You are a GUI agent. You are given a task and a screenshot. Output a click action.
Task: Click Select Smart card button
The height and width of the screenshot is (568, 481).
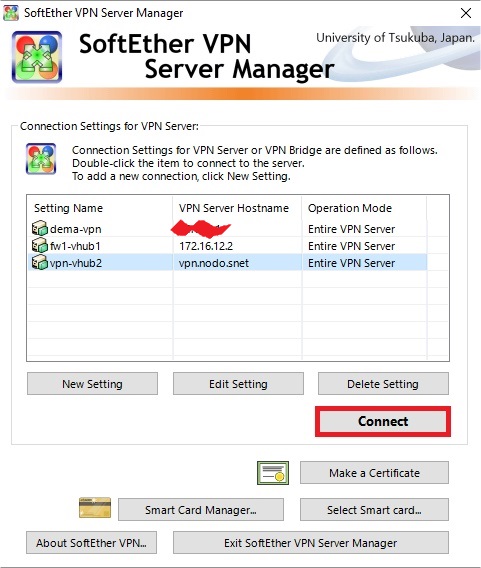374,510
